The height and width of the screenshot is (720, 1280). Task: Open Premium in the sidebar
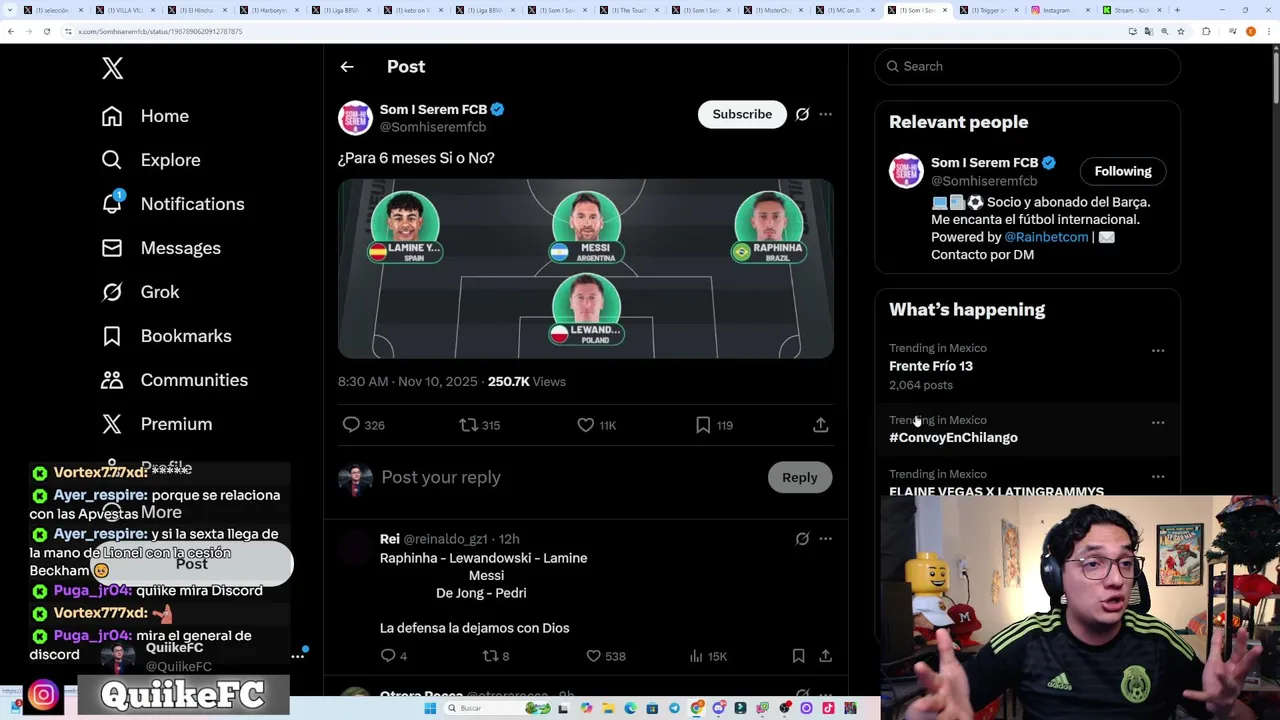click(x=157, y=424)
